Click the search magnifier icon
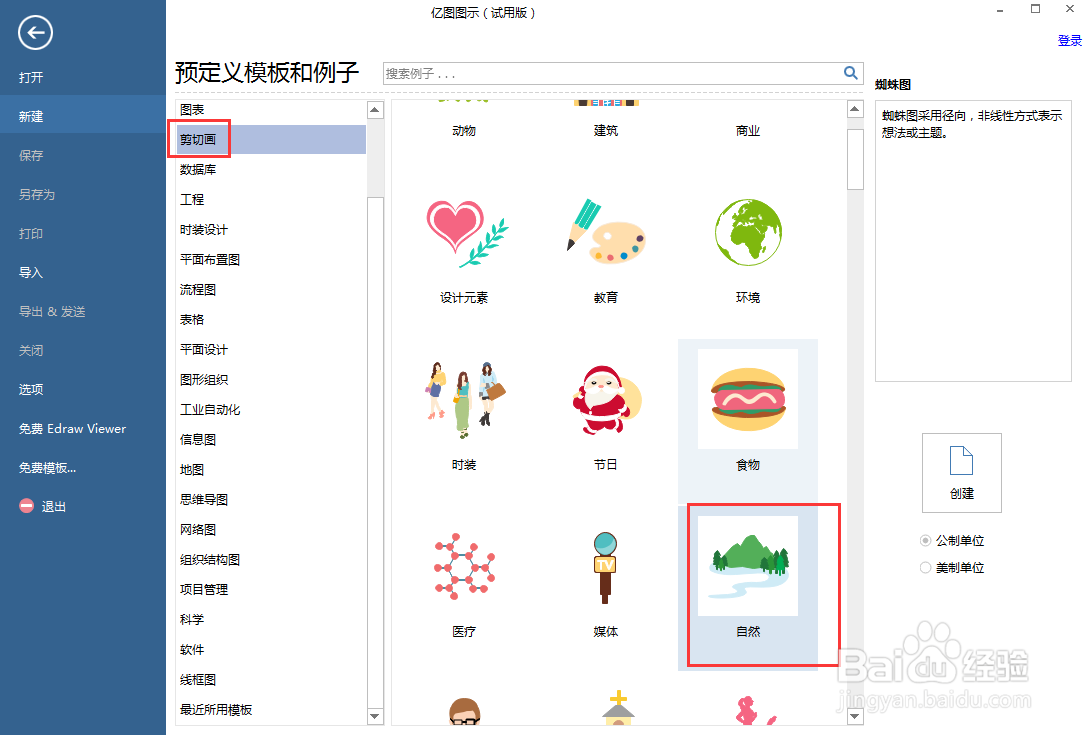Image resolution: width=1091 pixels, height=737 pixels. pyautogui.click(x=850, y=73)
